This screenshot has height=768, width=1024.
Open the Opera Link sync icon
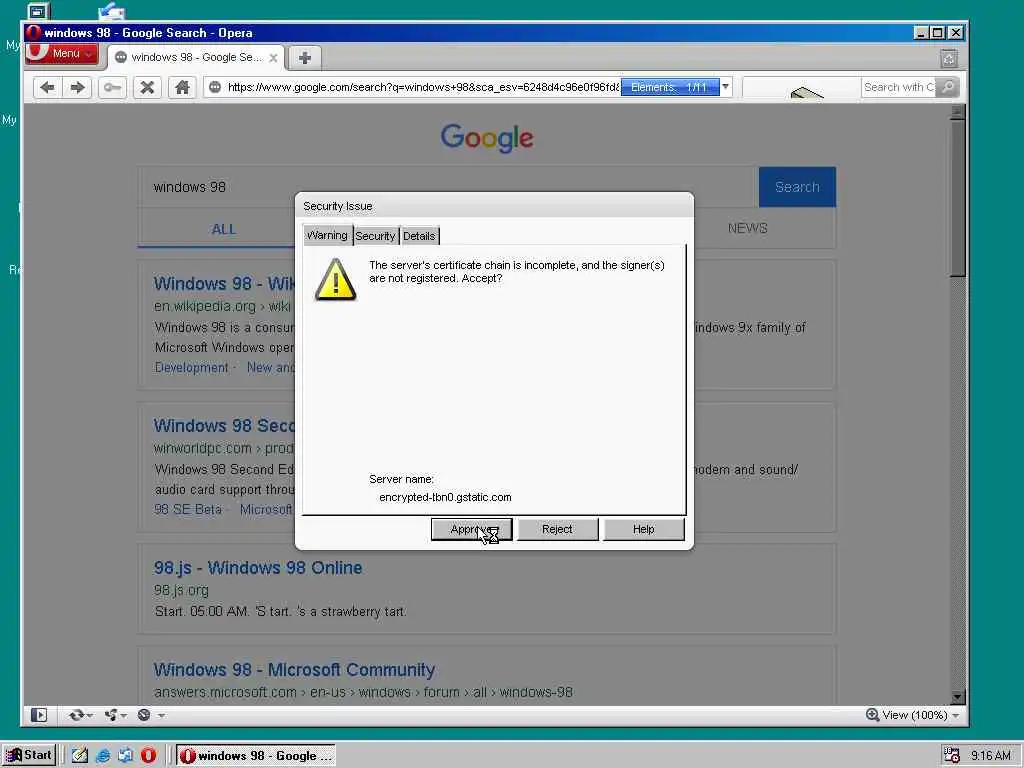click(x=76, y=715)
